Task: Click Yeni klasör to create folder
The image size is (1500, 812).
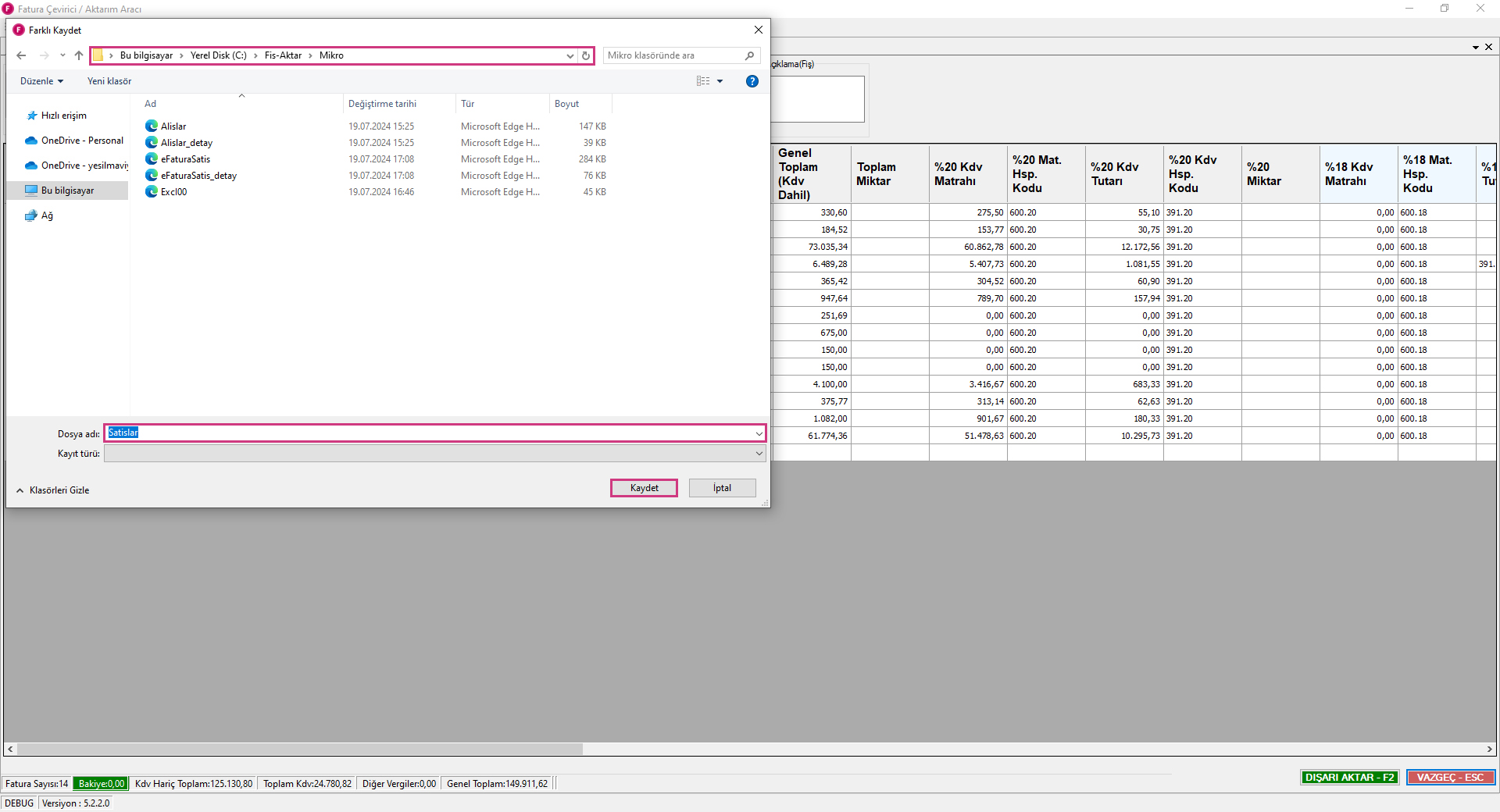Action: pyautogui.click(x=109, y=81)
